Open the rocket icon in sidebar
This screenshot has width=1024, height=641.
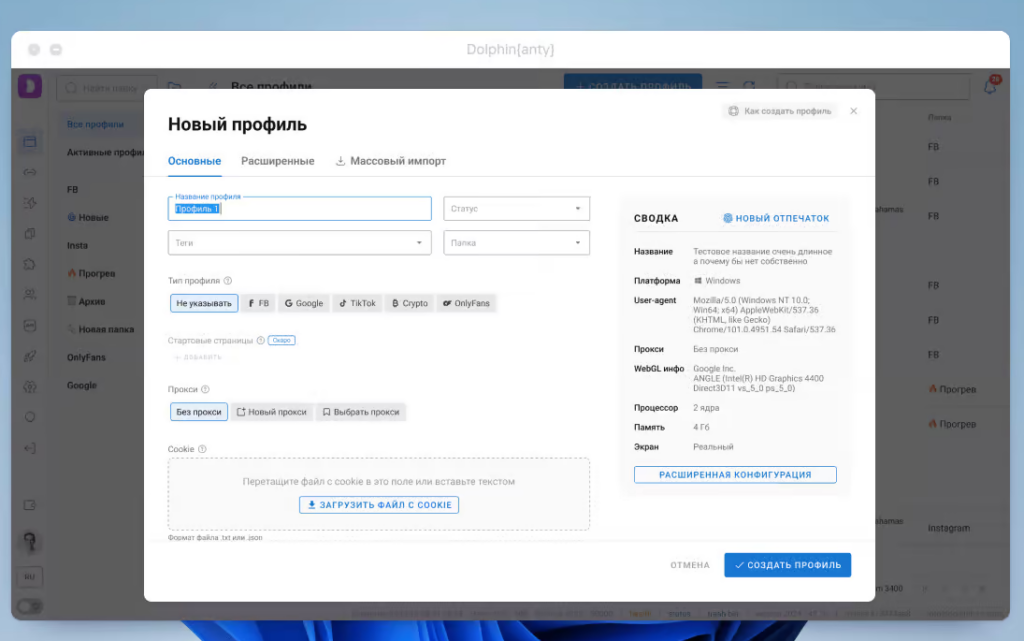coord(29,356)
